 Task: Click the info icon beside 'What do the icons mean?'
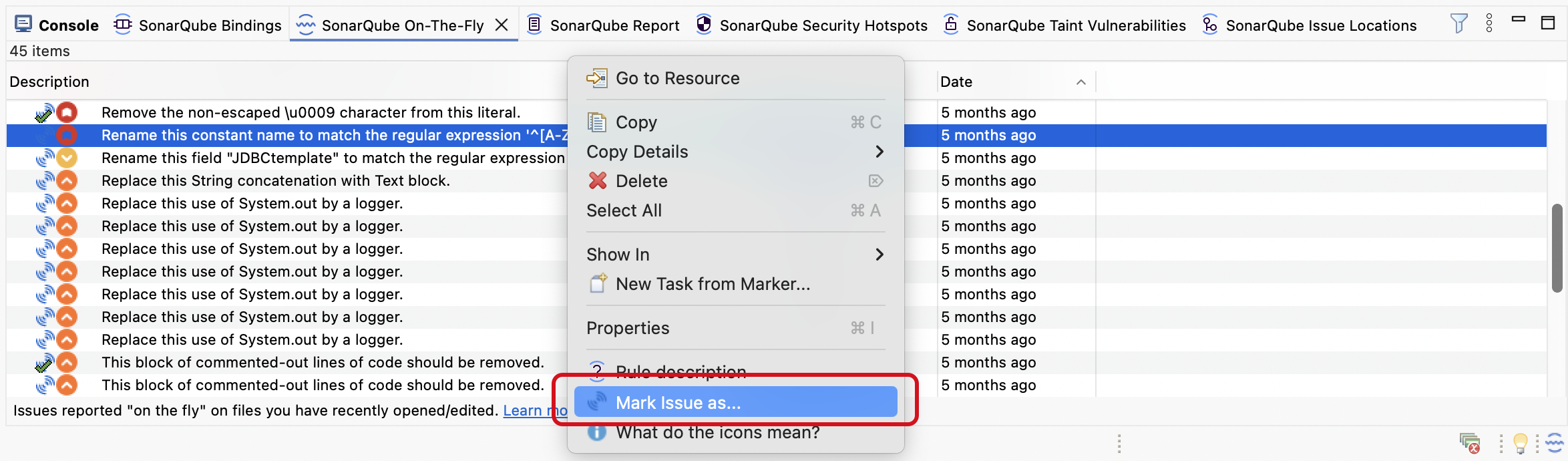coord(596,432)
